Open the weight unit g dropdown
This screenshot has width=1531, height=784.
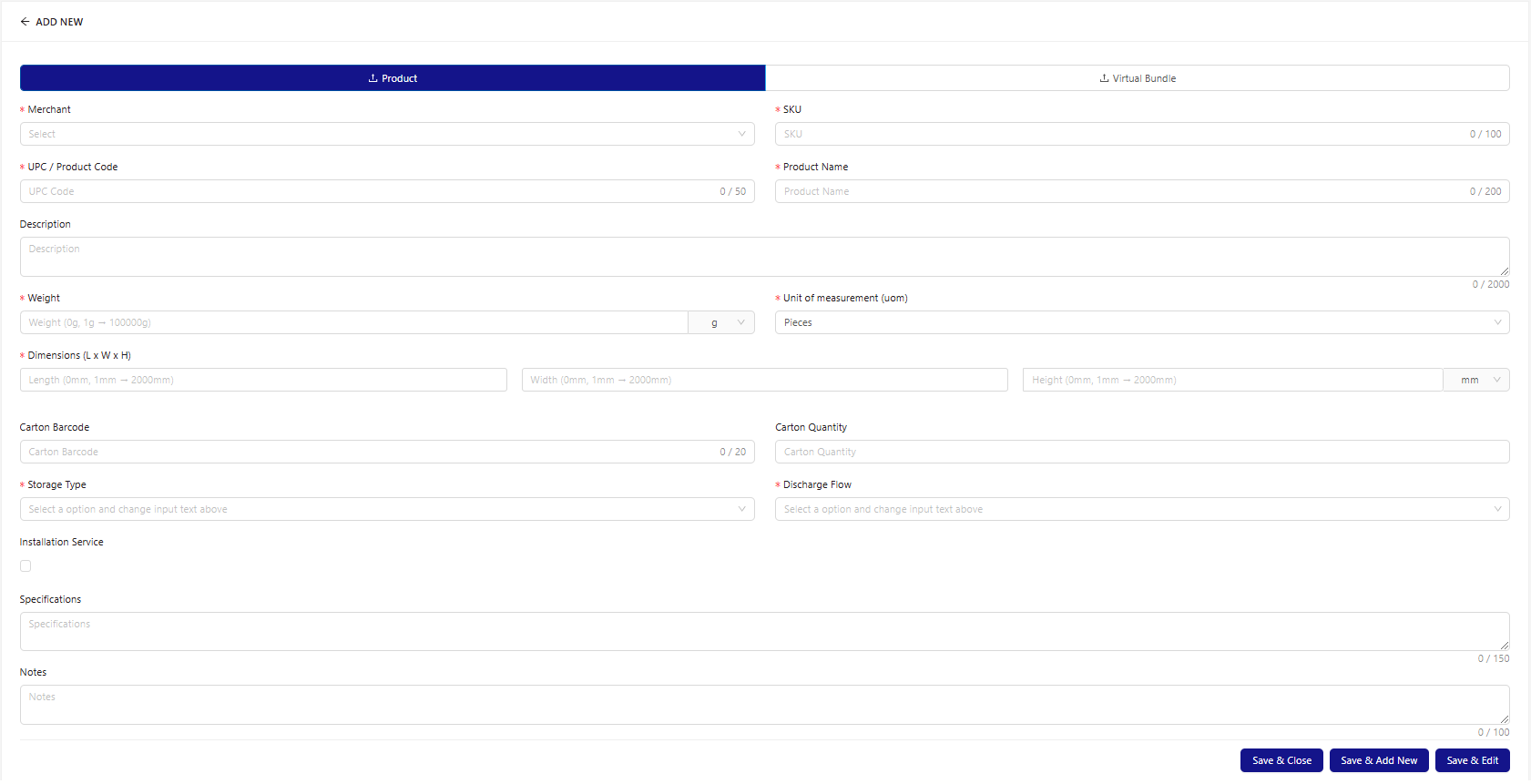coord(721,322)
